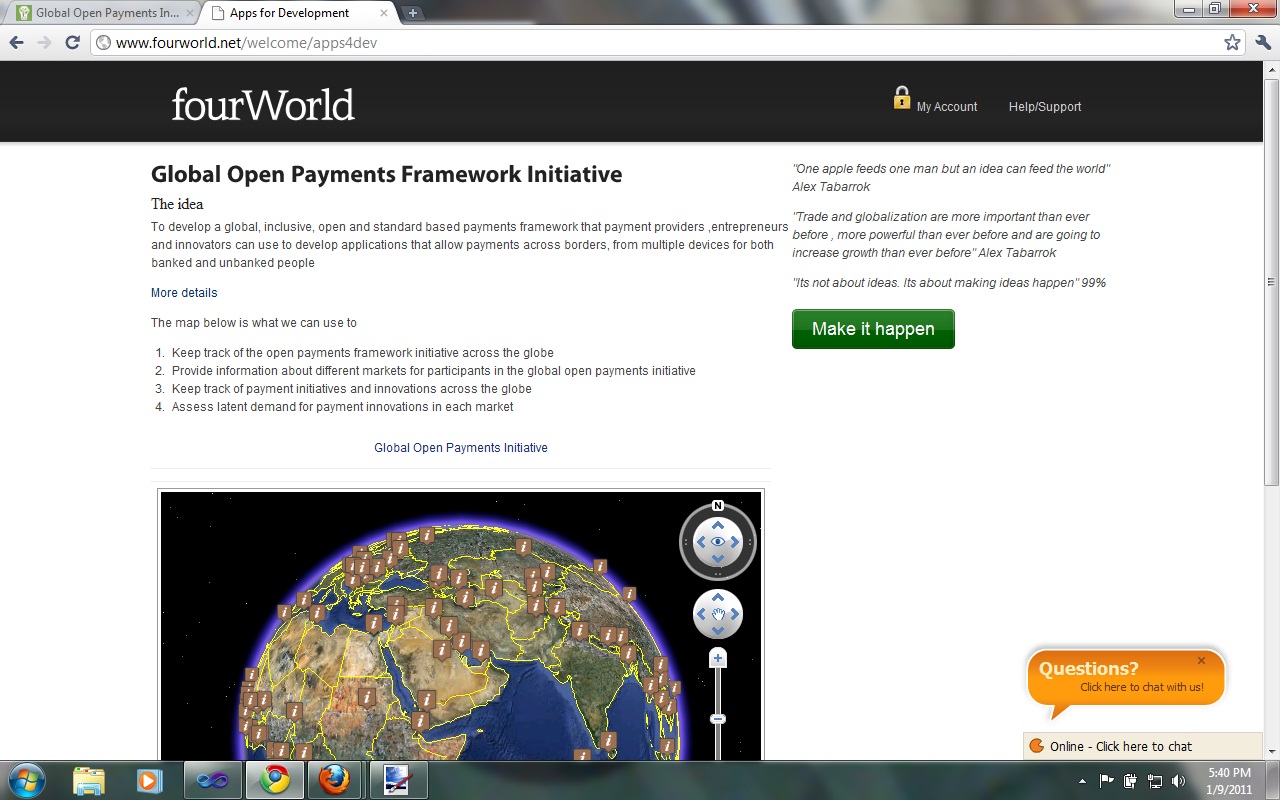Zoom in with the map plus button

tap(718, 658)
